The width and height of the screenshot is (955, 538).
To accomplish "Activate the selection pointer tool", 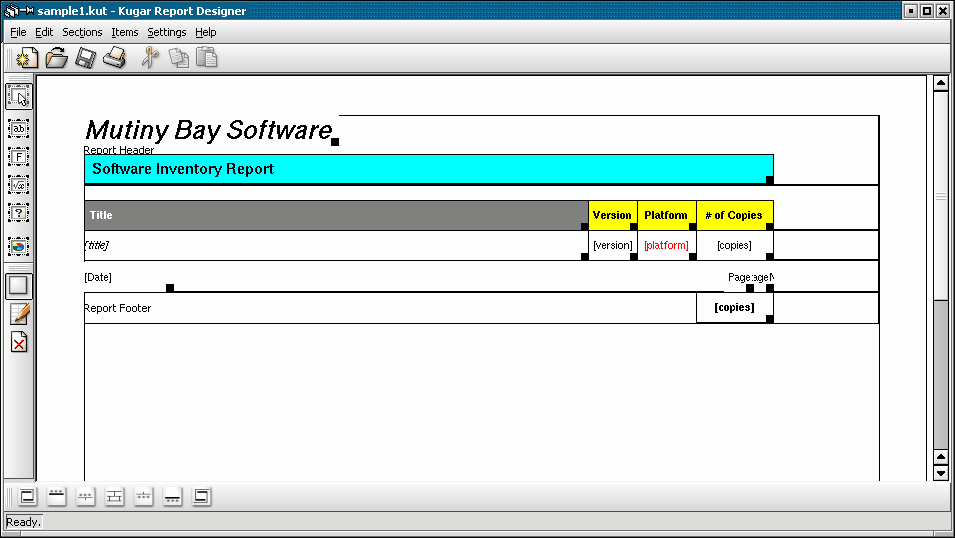I will coord(19,96).
